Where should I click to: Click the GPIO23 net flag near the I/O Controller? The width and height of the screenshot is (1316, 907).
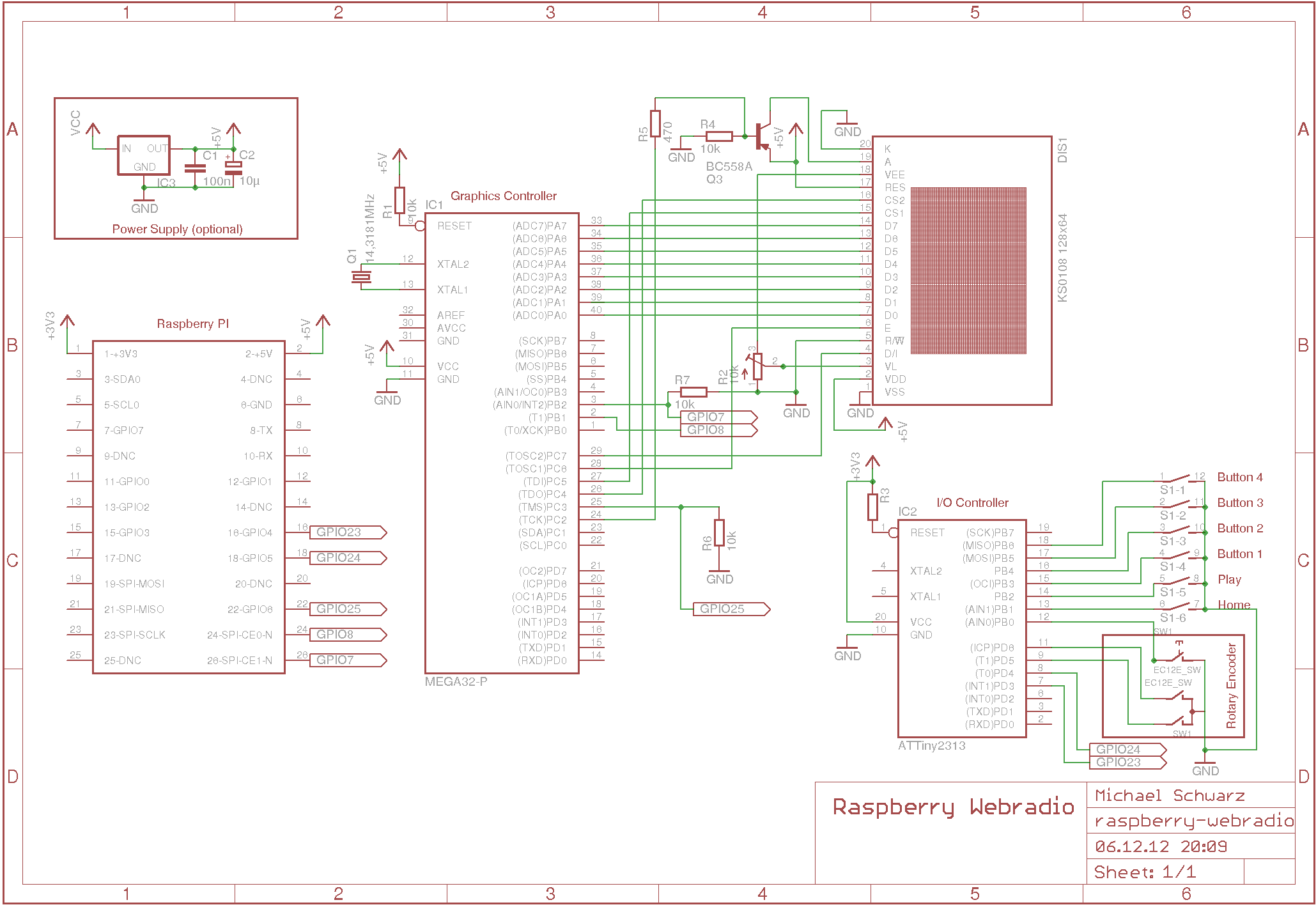(x=1128, y=763)
